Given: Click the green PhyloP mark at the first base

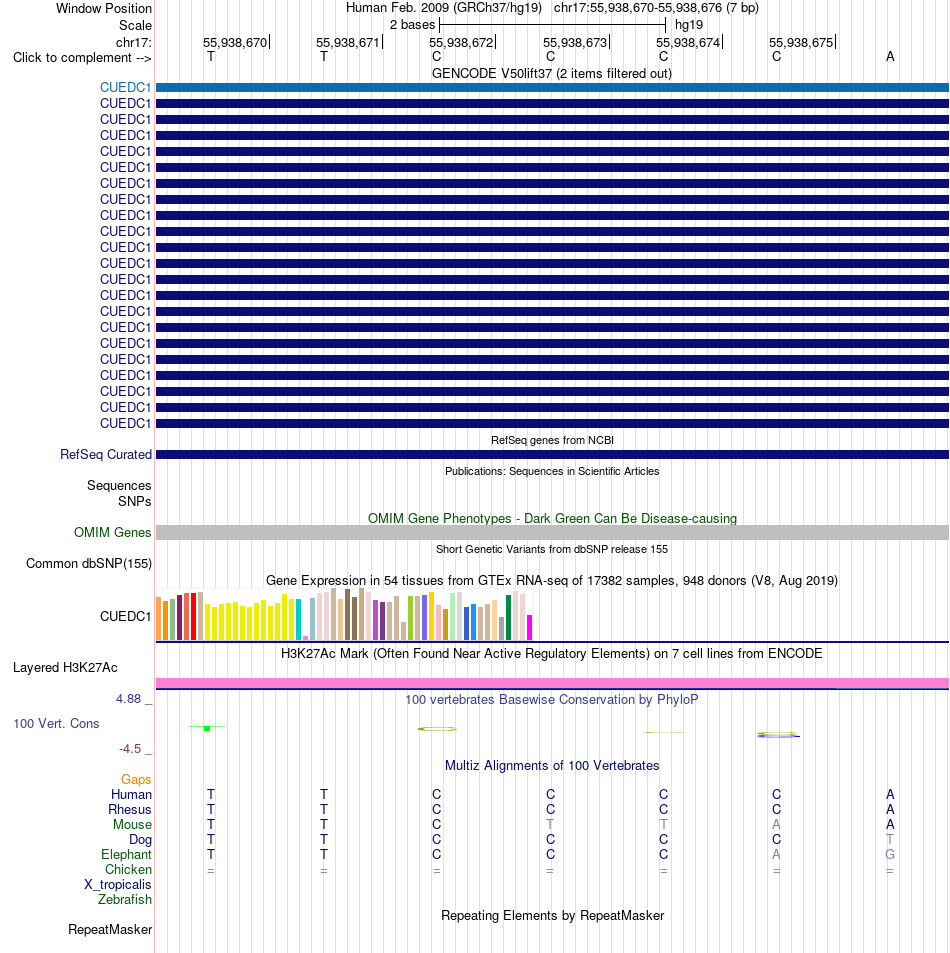Looking at the screenshot, I should click(x=207, y=728).
